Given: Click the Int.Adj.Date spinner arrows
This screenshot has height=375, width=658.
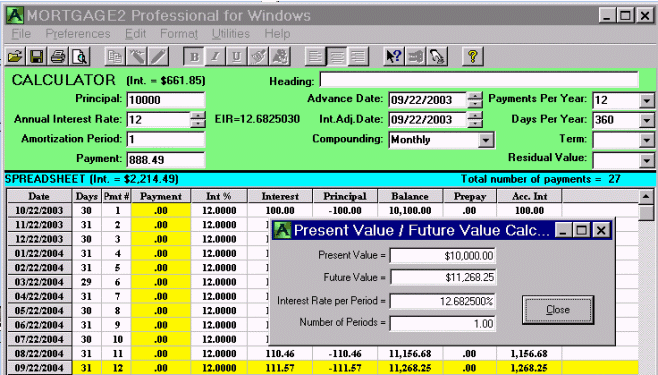Looking at the screenshot, I should pos(475,120).
